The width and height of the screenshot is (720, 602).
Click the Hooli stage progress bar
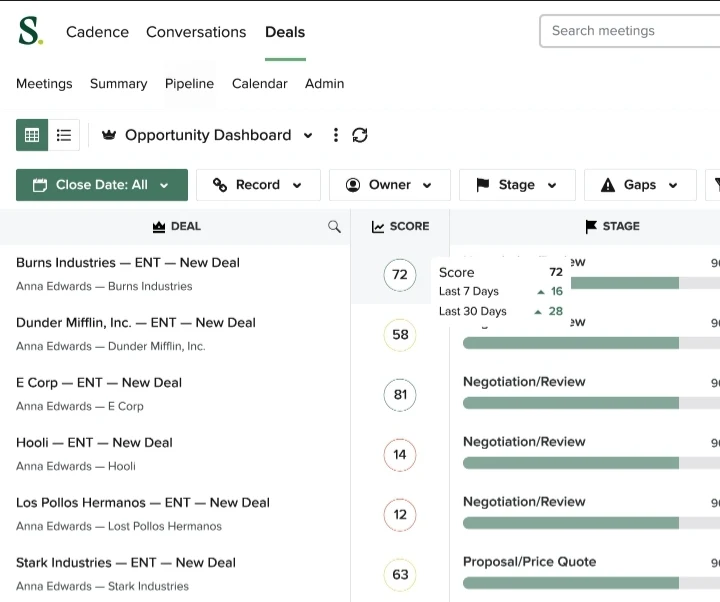pos(591,463)
